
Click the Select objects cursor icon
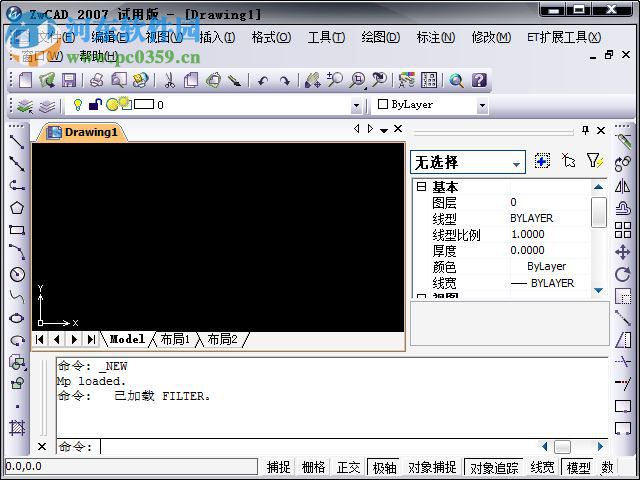click(568, 161)
